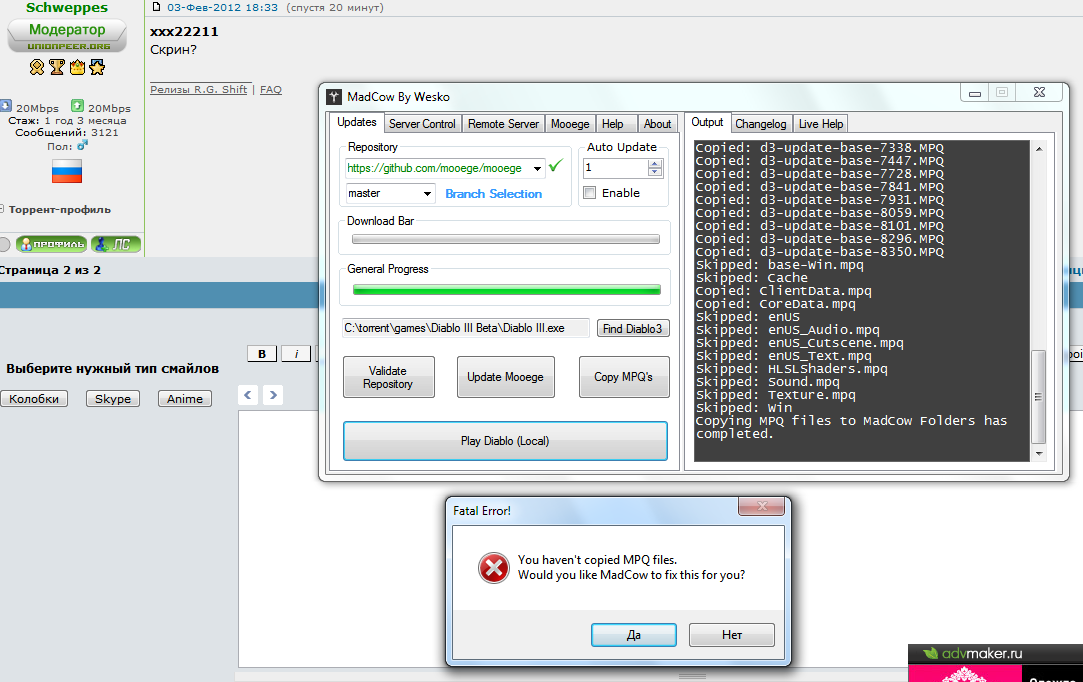Click the Профиль button in forum
The image size is (1083, 682).
pyautogui.click(x=52, y=244)
